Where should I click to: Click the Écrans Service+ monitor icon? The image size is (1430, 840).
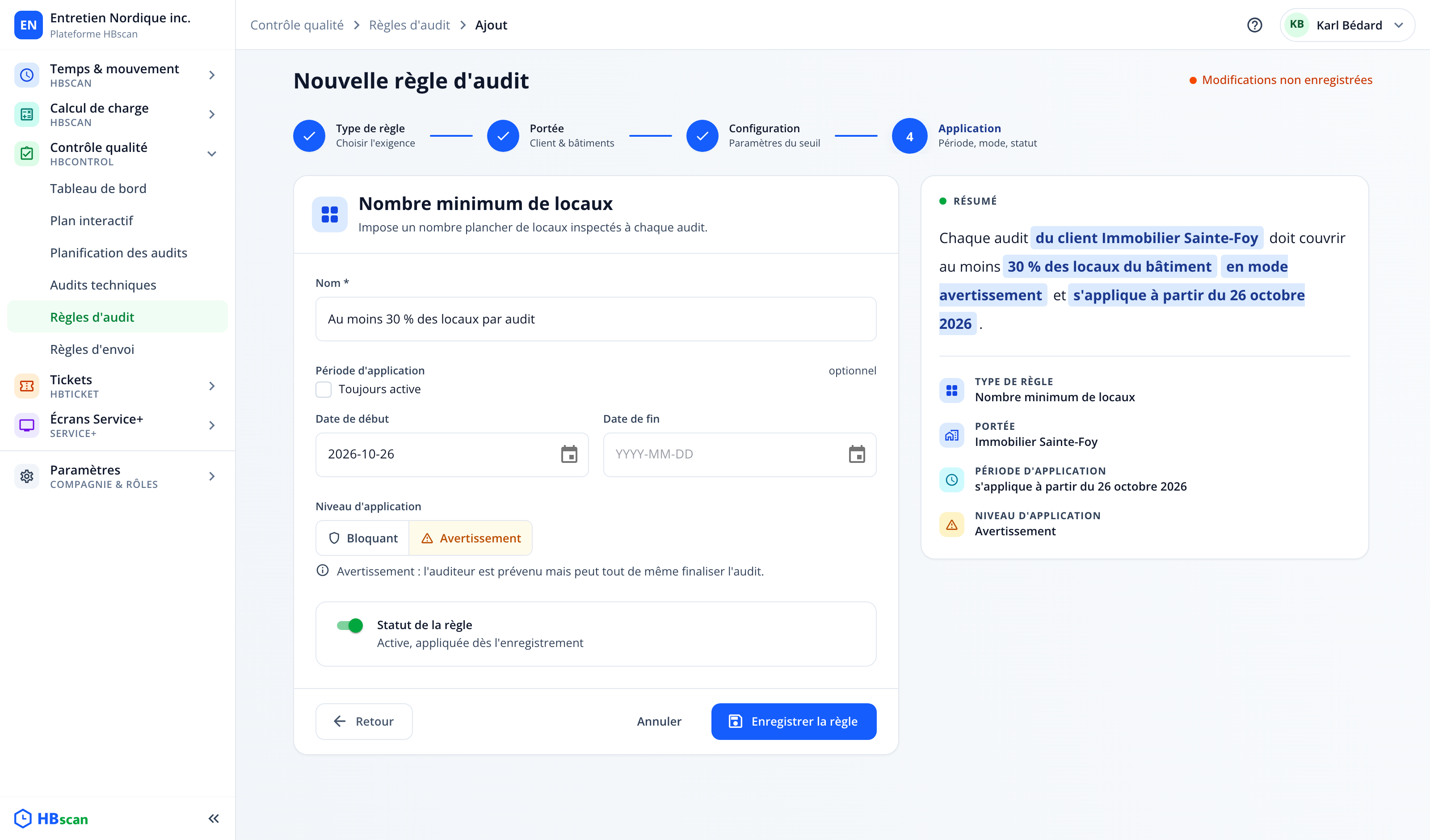[27, 425]
